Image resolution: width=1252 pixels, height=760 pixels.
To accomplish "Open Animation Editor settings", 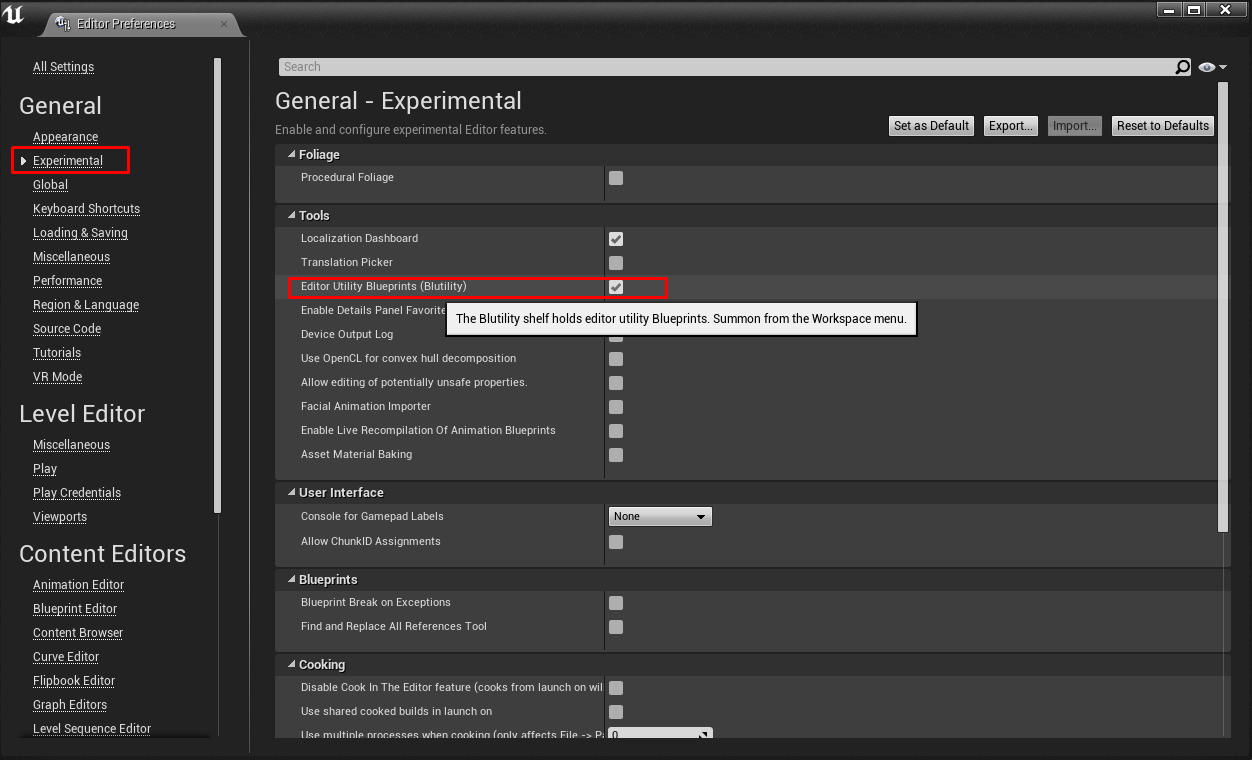I will (78, 585).
